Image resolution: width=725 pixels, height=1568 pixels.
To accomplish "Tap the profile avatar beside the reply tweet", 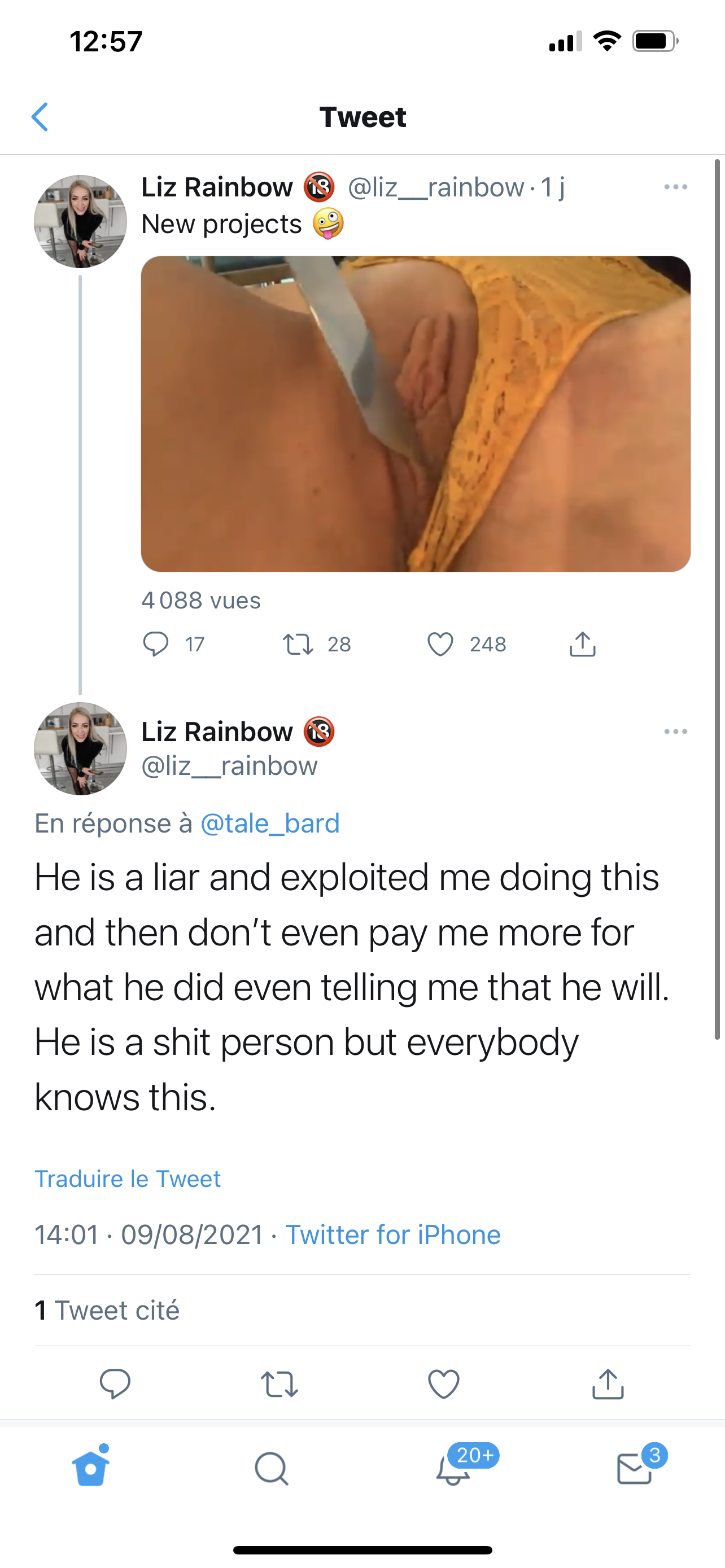I will click(x=80, y=748).
